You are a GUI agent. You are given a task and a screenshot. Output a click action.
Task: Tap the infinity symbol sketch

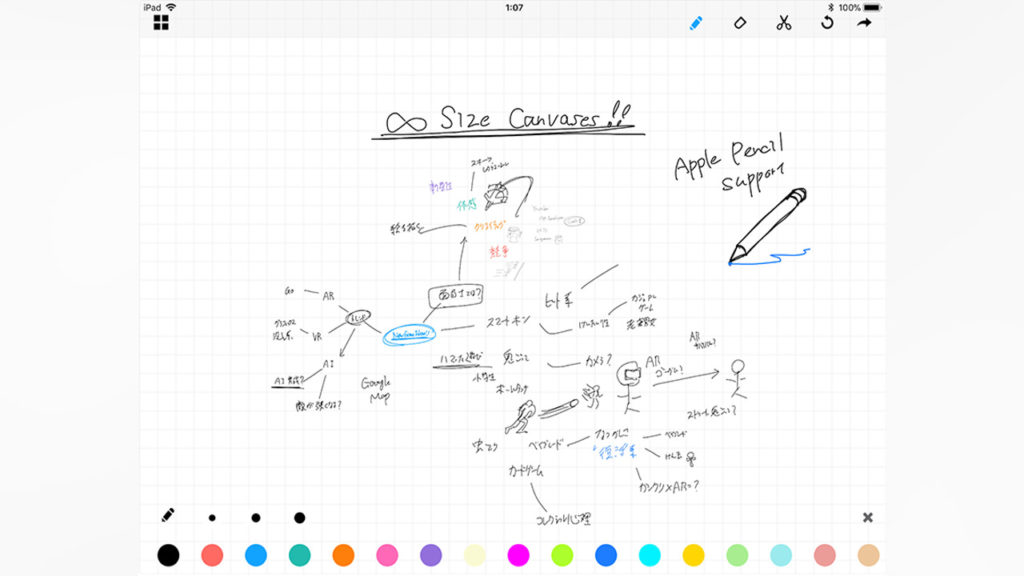click(406, 122)
